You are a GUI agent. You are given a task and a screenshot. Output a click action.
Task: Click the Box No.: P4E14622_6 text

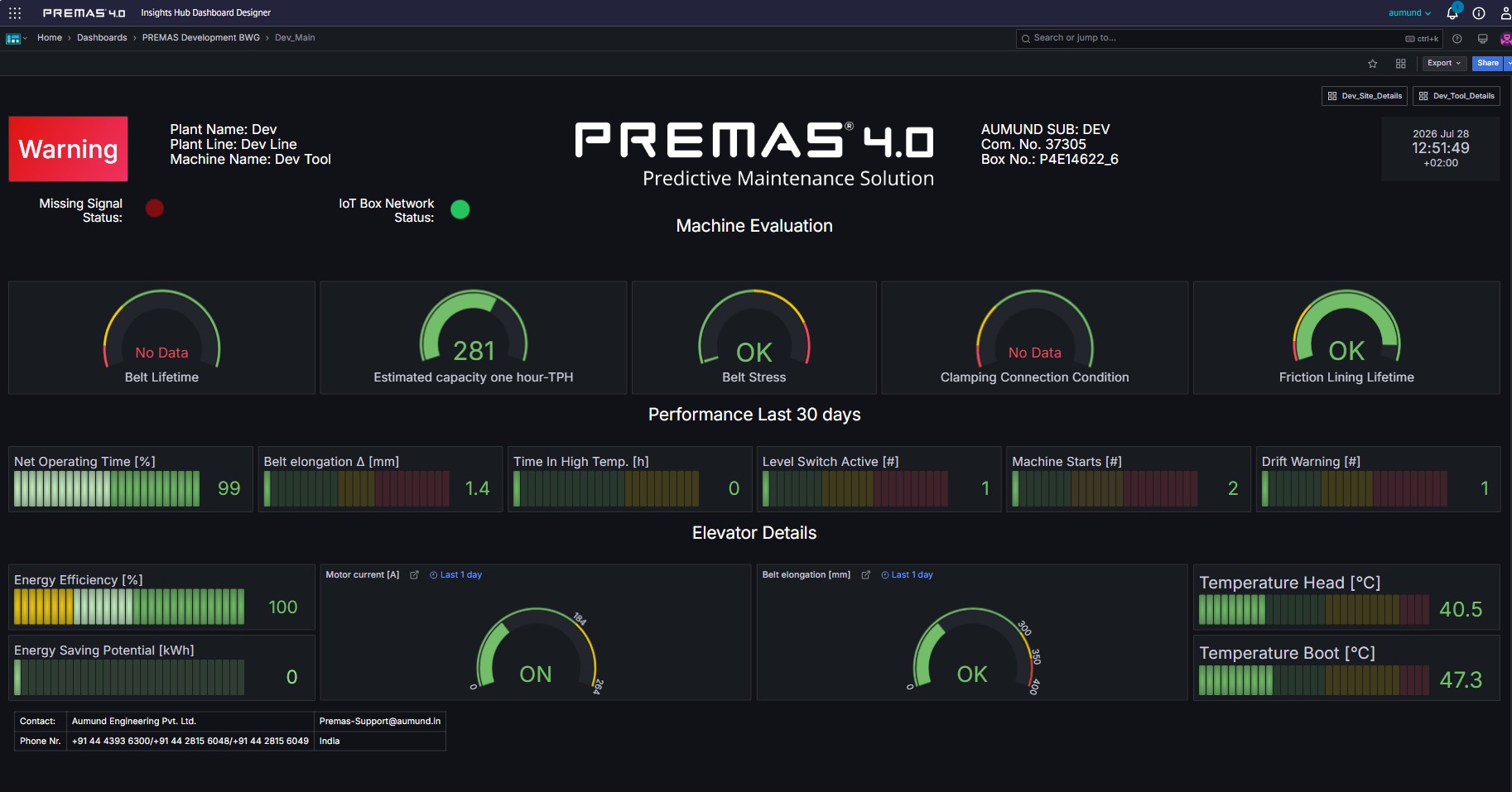(x=1049, y=159)
